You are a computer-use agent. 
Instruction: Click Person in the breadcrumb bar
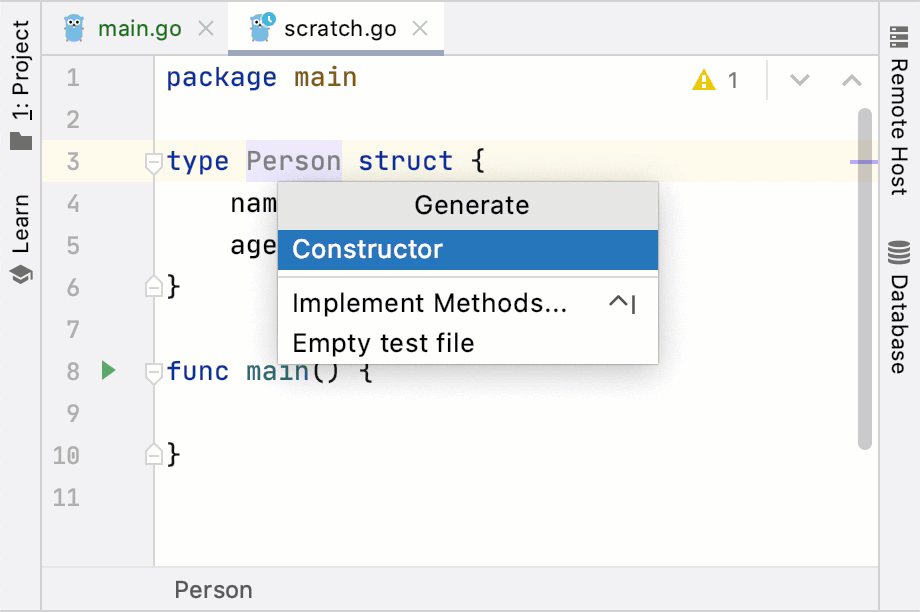point(213,590)
